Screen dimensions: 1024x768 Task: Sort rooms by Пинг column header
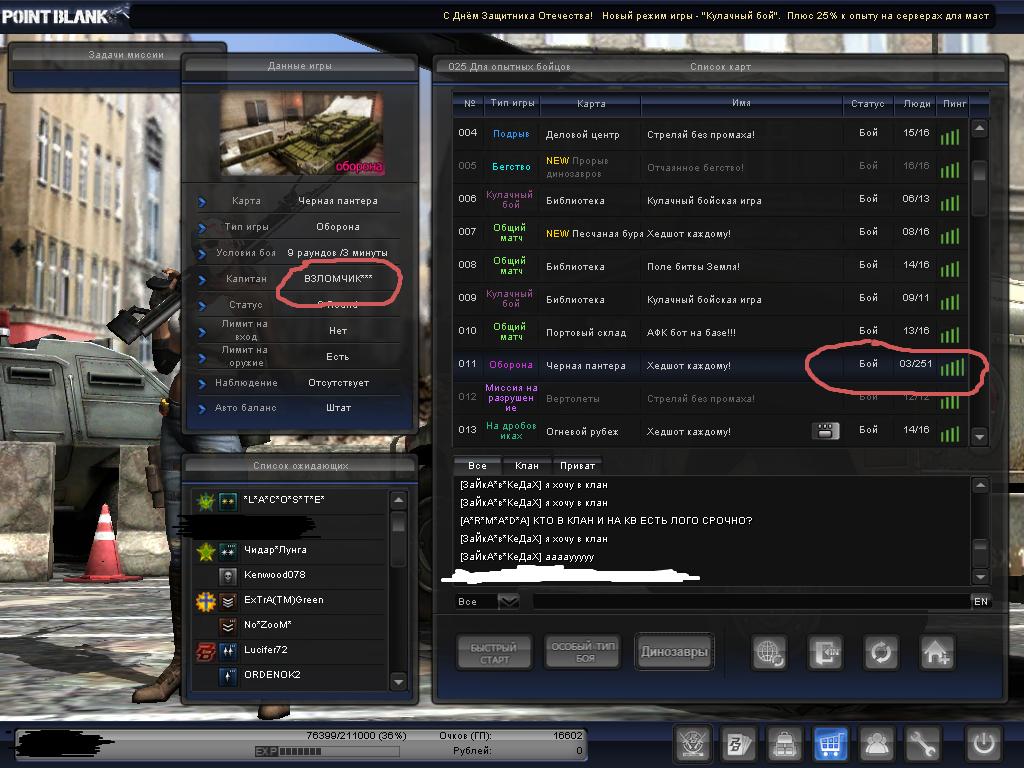pos(954,103)
